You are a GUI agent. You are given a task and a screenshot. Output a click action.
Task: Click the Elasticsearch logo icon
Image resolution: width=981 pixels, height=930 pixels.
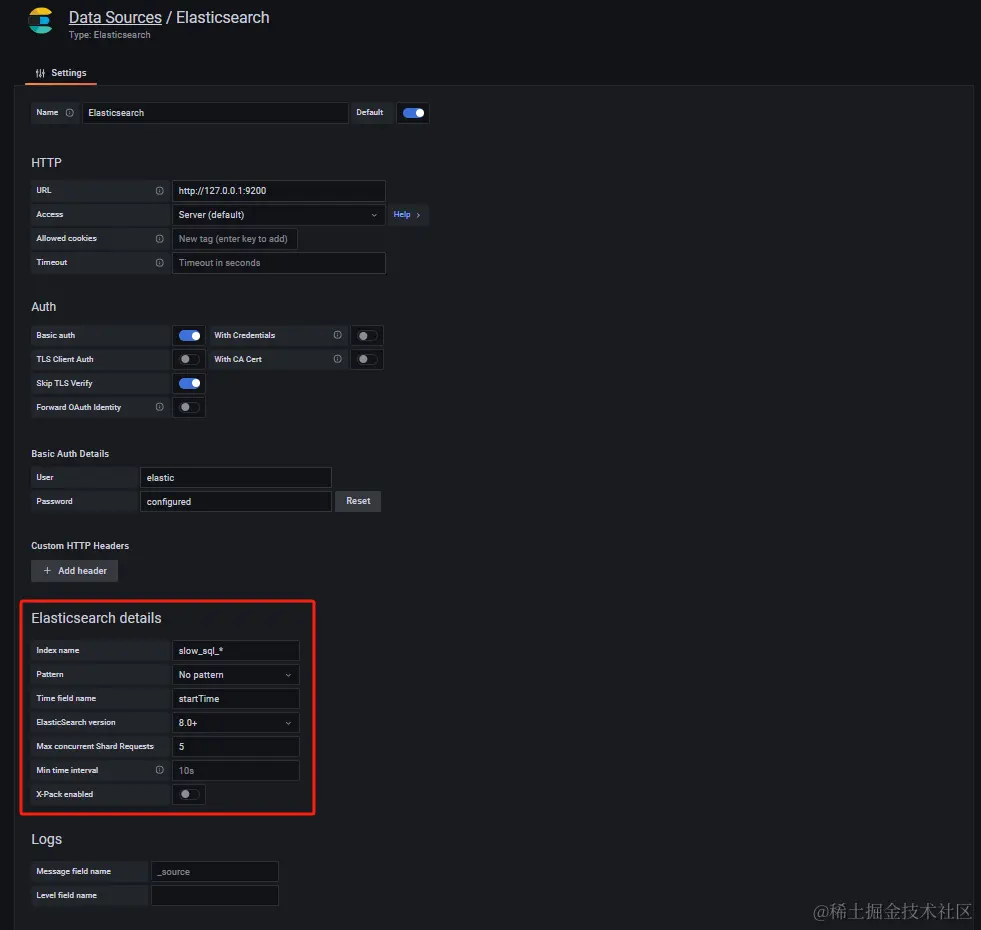(x=40, y=21)
